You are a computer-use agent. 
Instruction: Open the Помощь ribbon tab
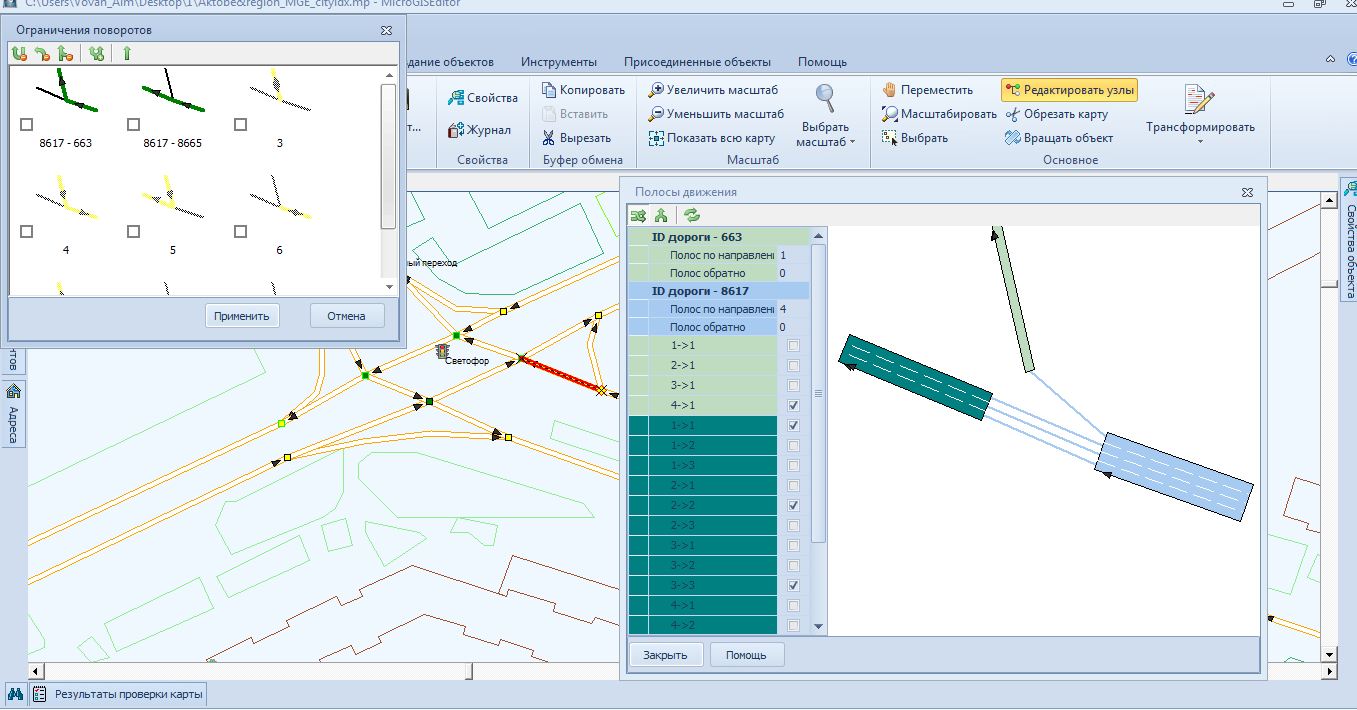[x=822, y=62]
